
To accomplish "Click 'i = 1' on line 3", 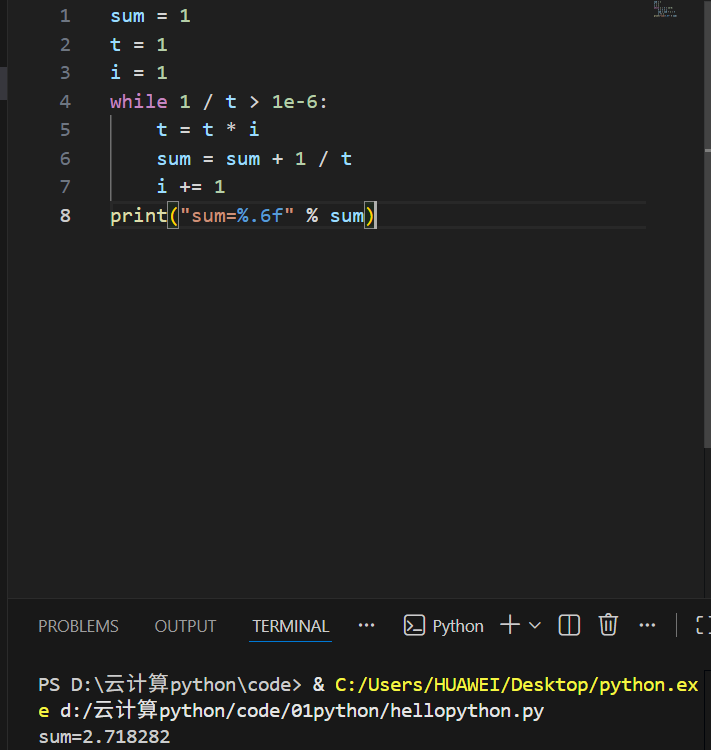I will [139, 73].
